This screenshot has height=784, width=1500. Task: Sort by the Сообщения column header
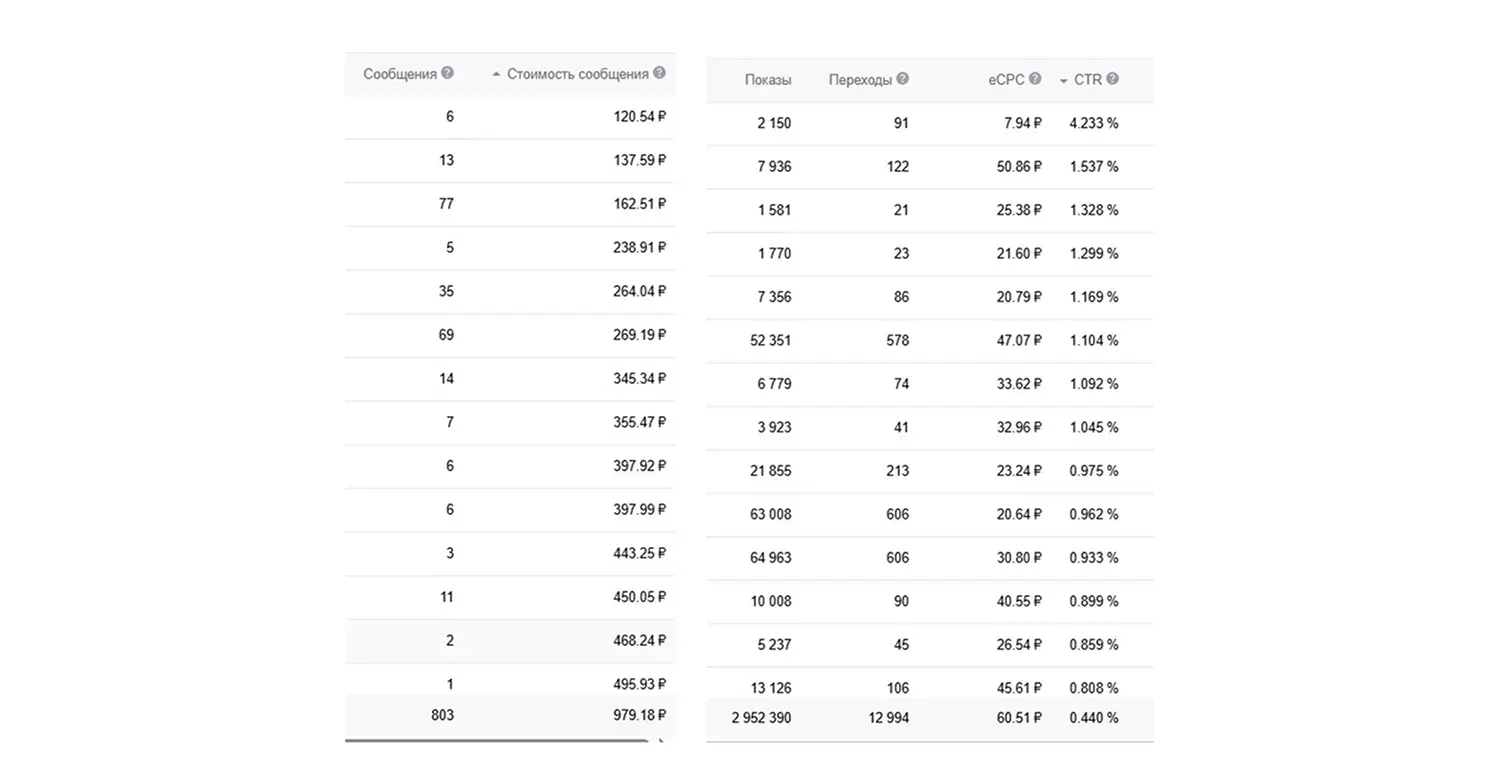coord(400,74)
